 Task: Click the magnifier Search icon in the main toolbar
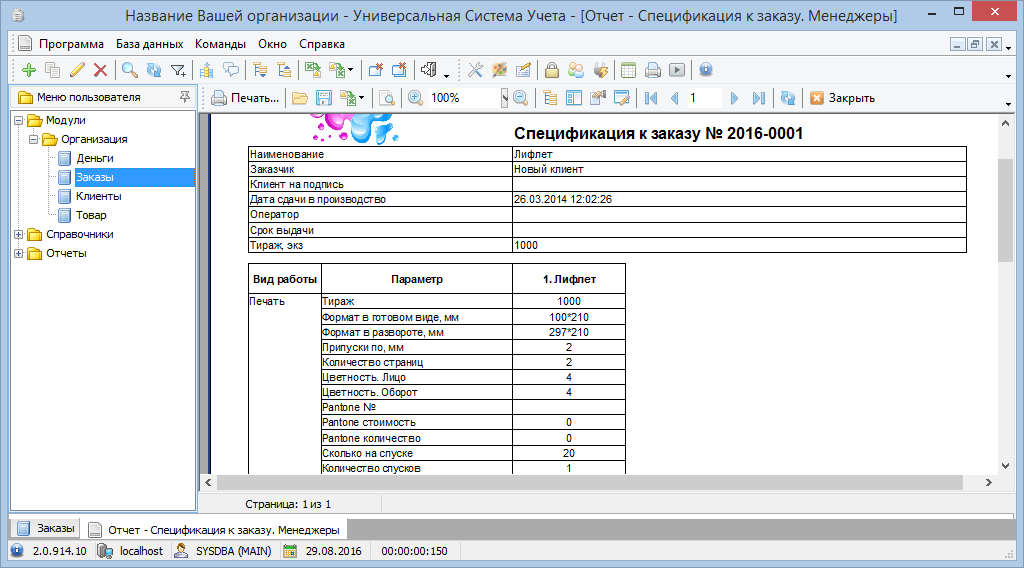coord(129,70)
